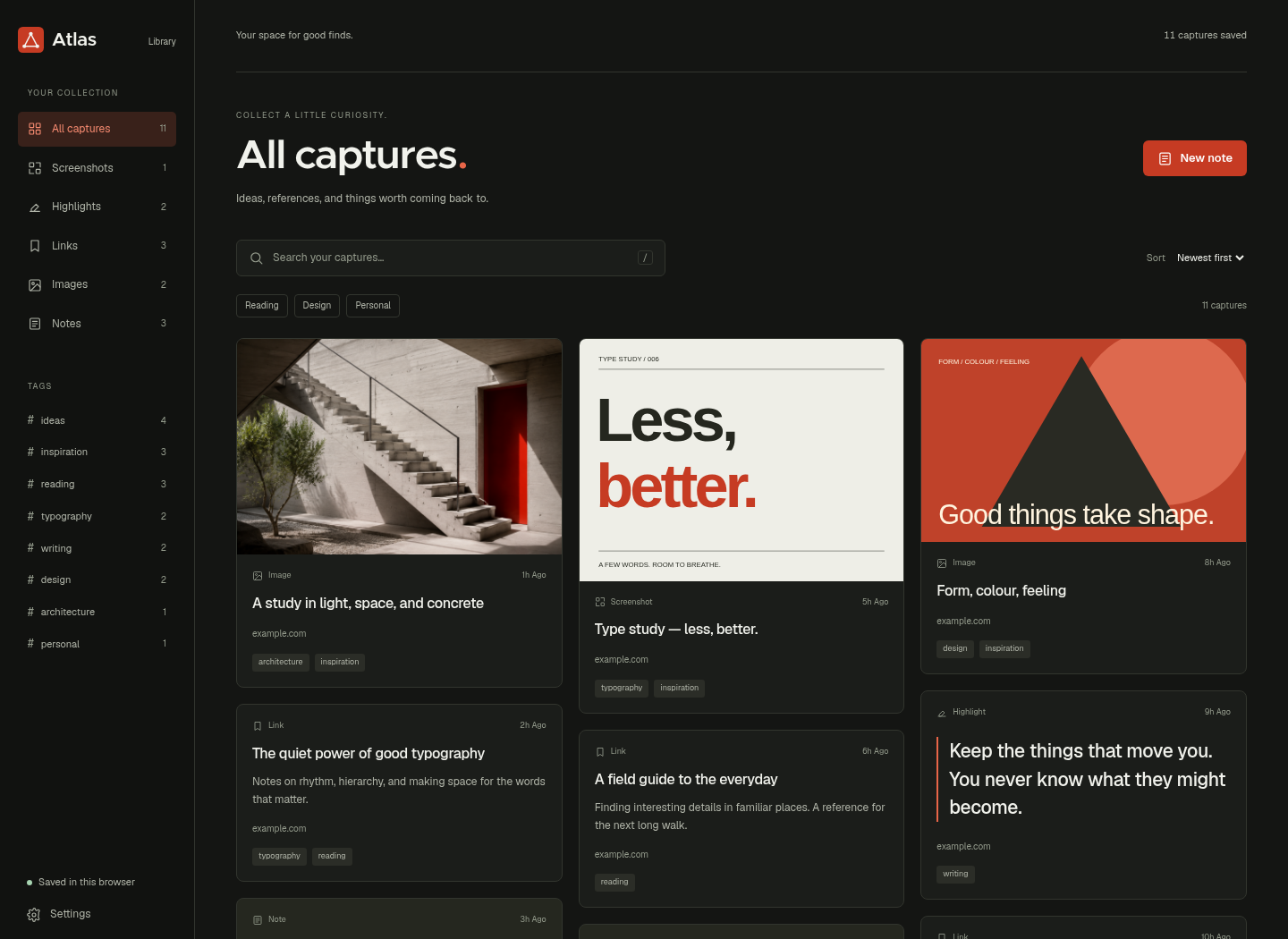The height and width of the screenshot is (939, 1288).
Task: Filter by the Reading chip
Action: pos(262,306)
